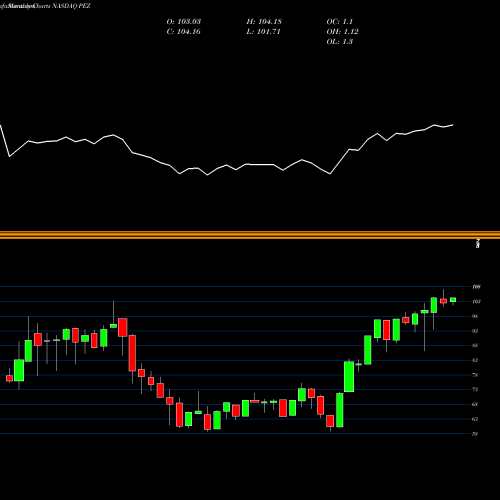Select the open value 'O: 103.03'
Image resolution: width=500 pixels, height=500 pixels.
[x=184, y=22]
